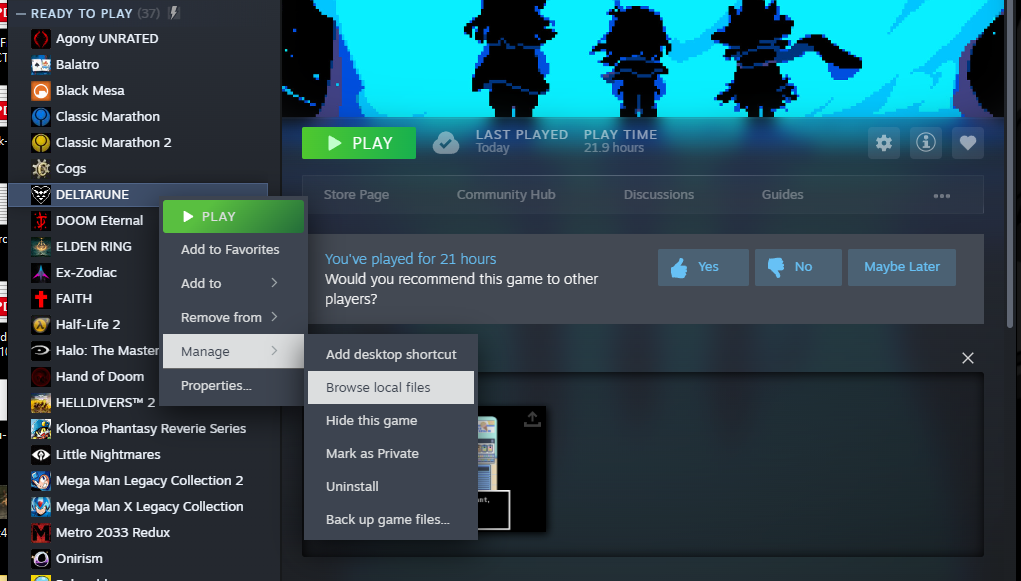Choose Back up game files...
This screenshot has height=581, width=1021.
click(391, 520)
